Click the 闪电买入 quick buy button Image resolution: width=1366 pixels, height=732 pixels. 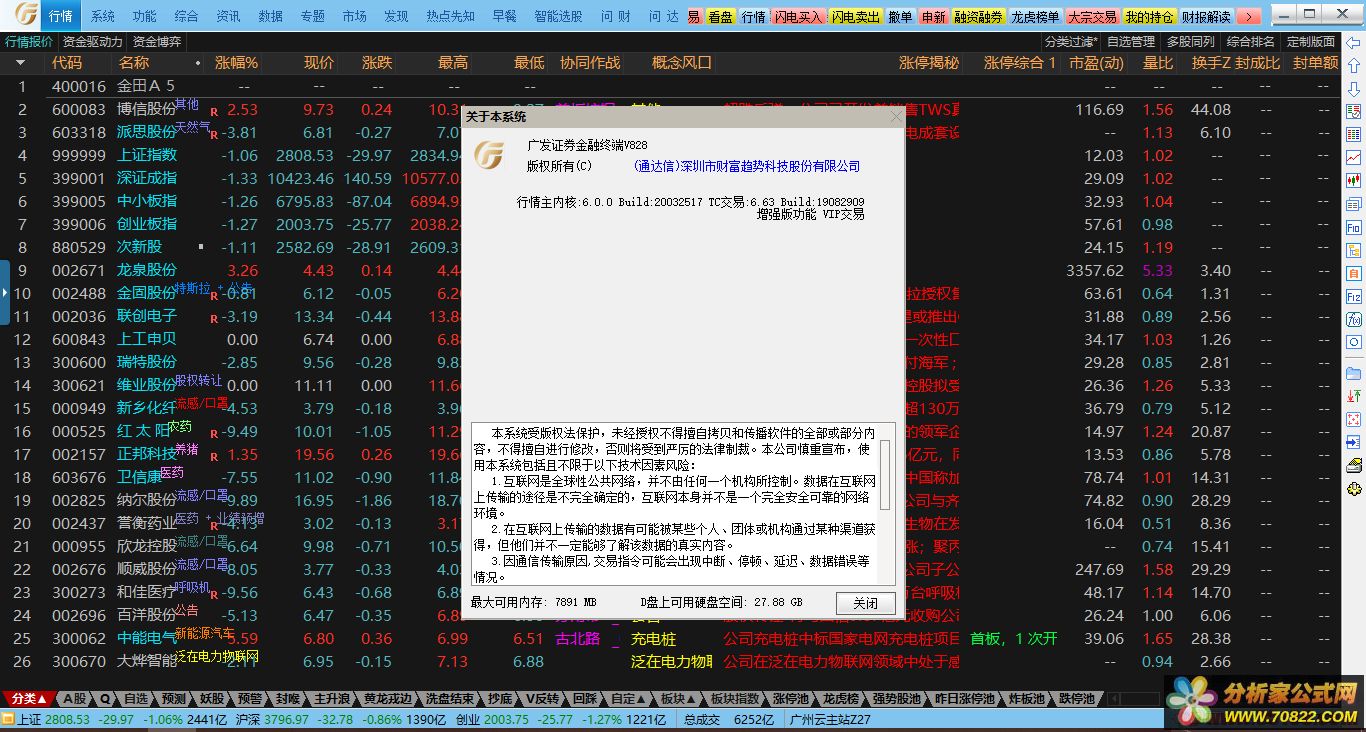(x=799, y=17)
